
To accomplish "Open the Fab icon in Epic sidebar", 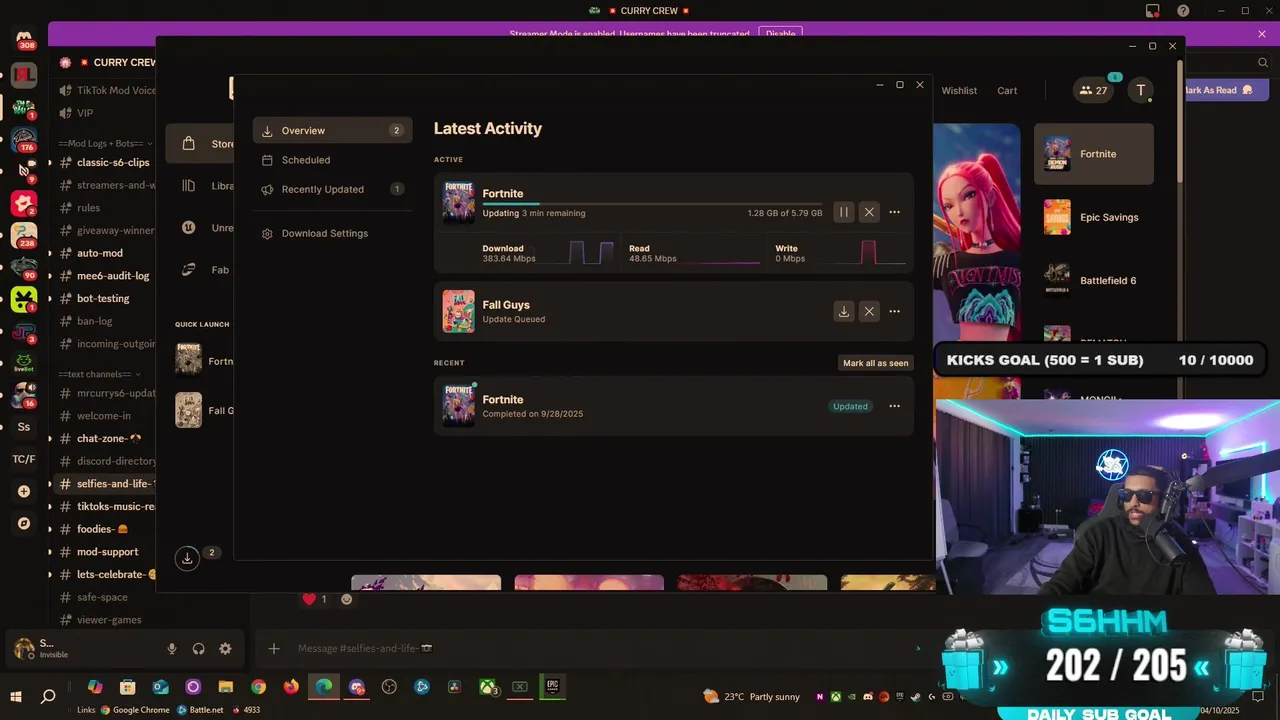I will [189, 270].
